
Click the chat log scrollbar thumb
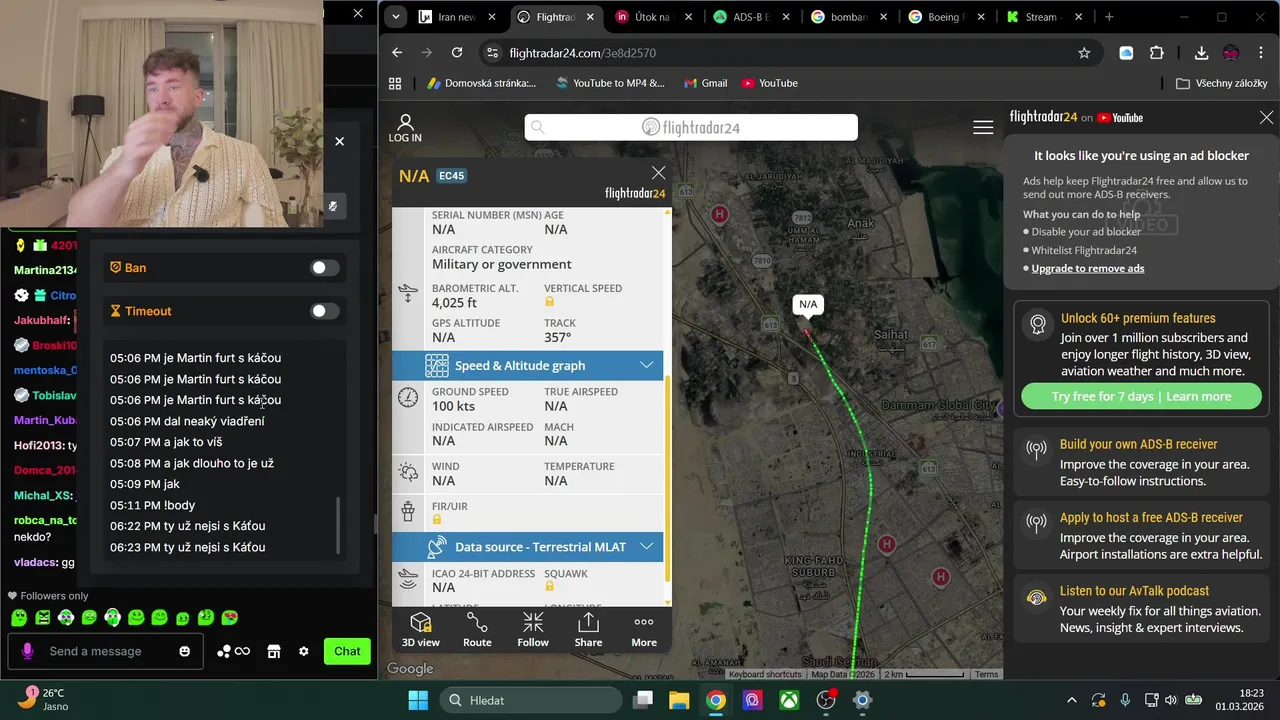click(x=338, y=526)
